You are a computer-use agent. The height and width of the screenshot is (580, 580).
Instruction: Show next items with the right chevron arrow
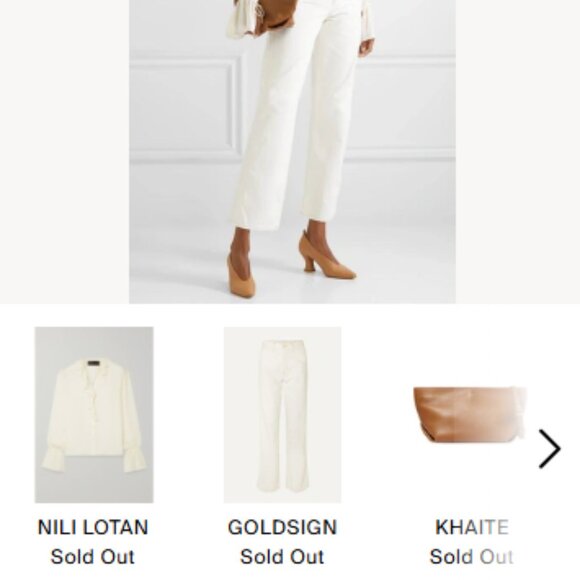550,448
